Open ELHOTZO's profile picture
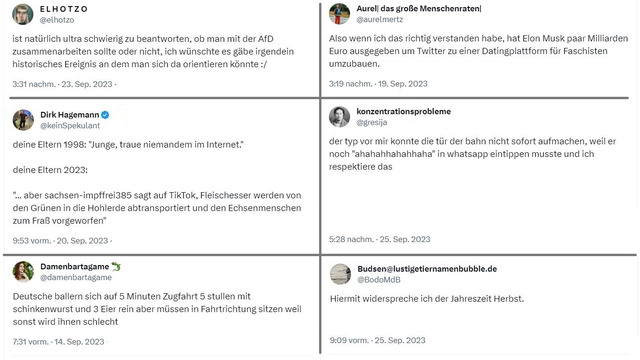Image resolution: width=640 pixels, height=360 pixels. (x=23, y=14)
